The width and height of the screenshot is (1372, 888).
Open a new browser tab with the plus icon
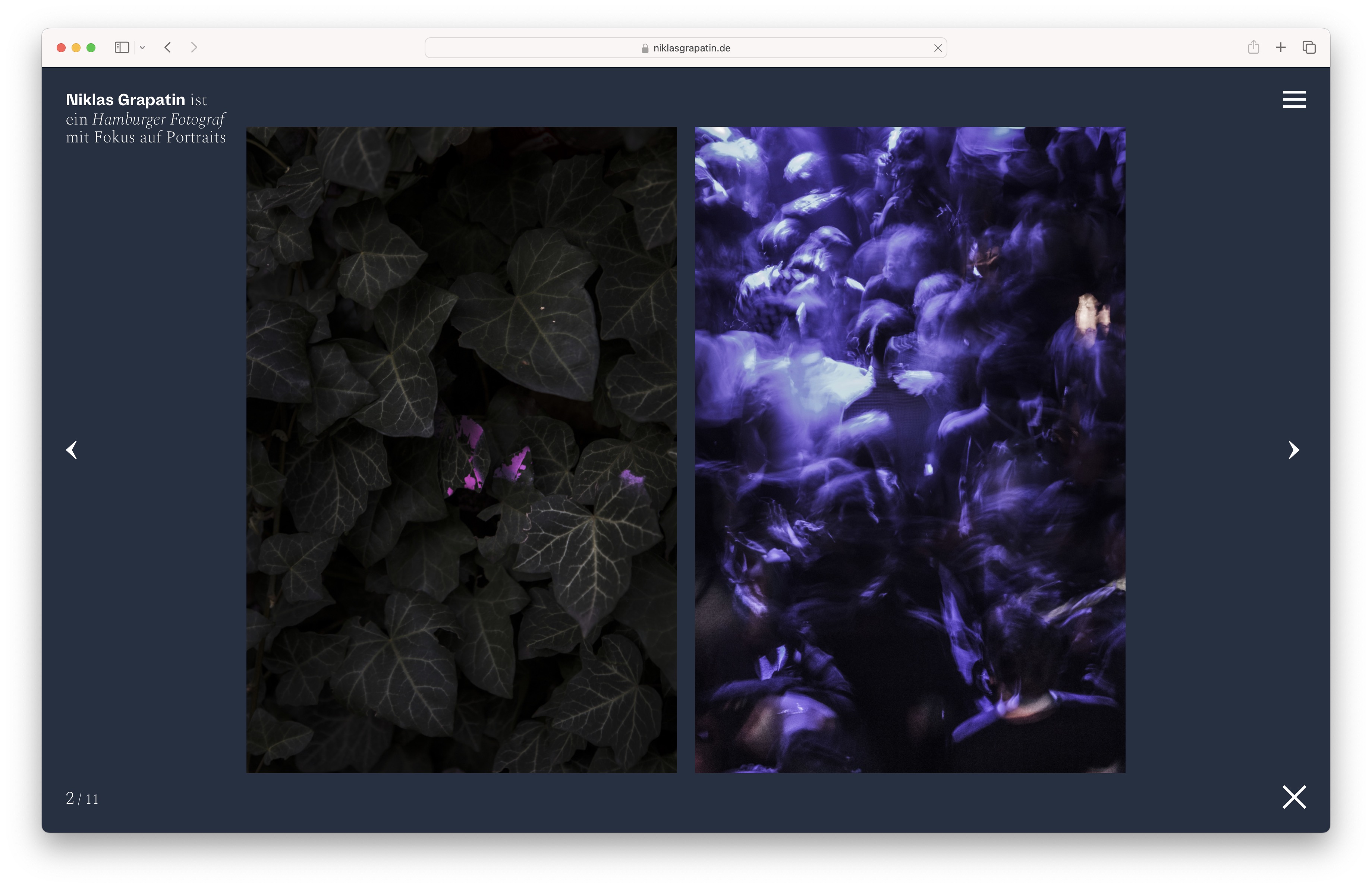tap(1281, 47)
